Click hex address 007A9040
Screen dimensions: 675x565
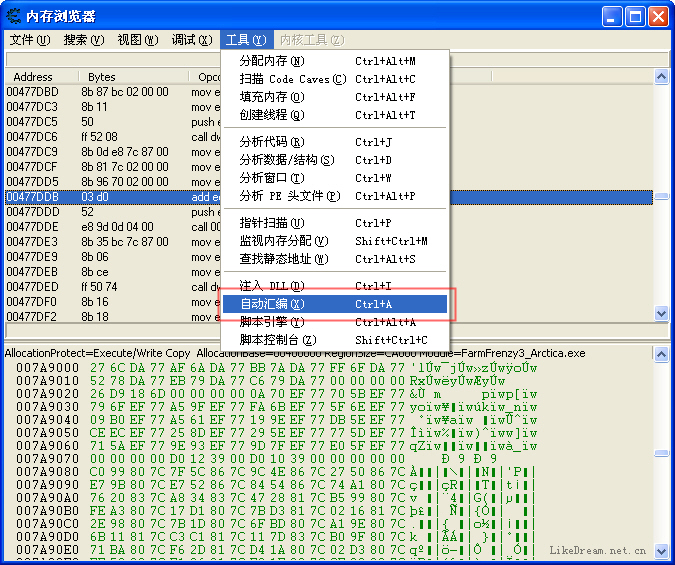(x=48, y=419)
